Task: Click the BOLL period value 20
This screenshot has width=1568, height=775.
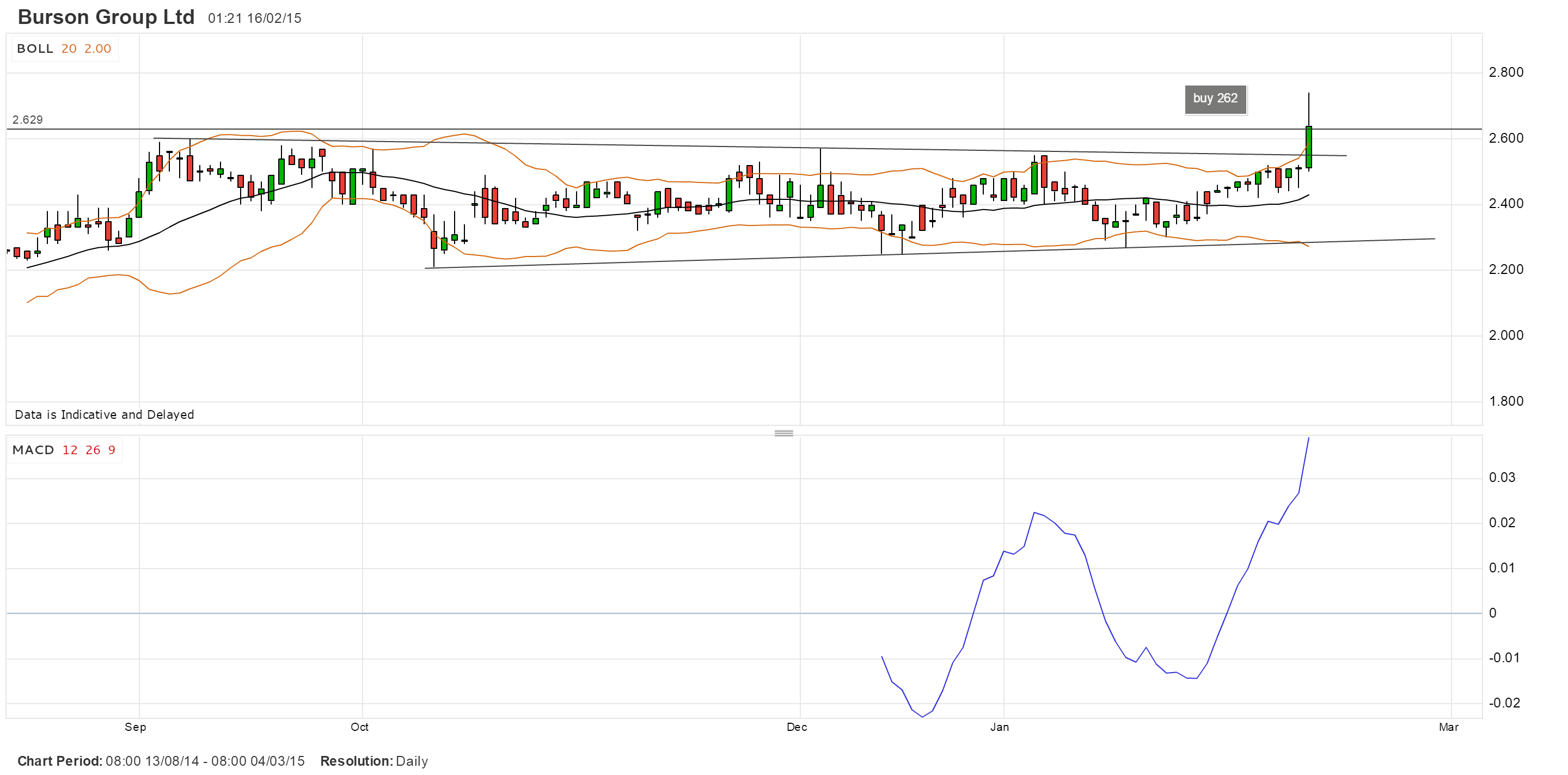Action: [69, 48]
